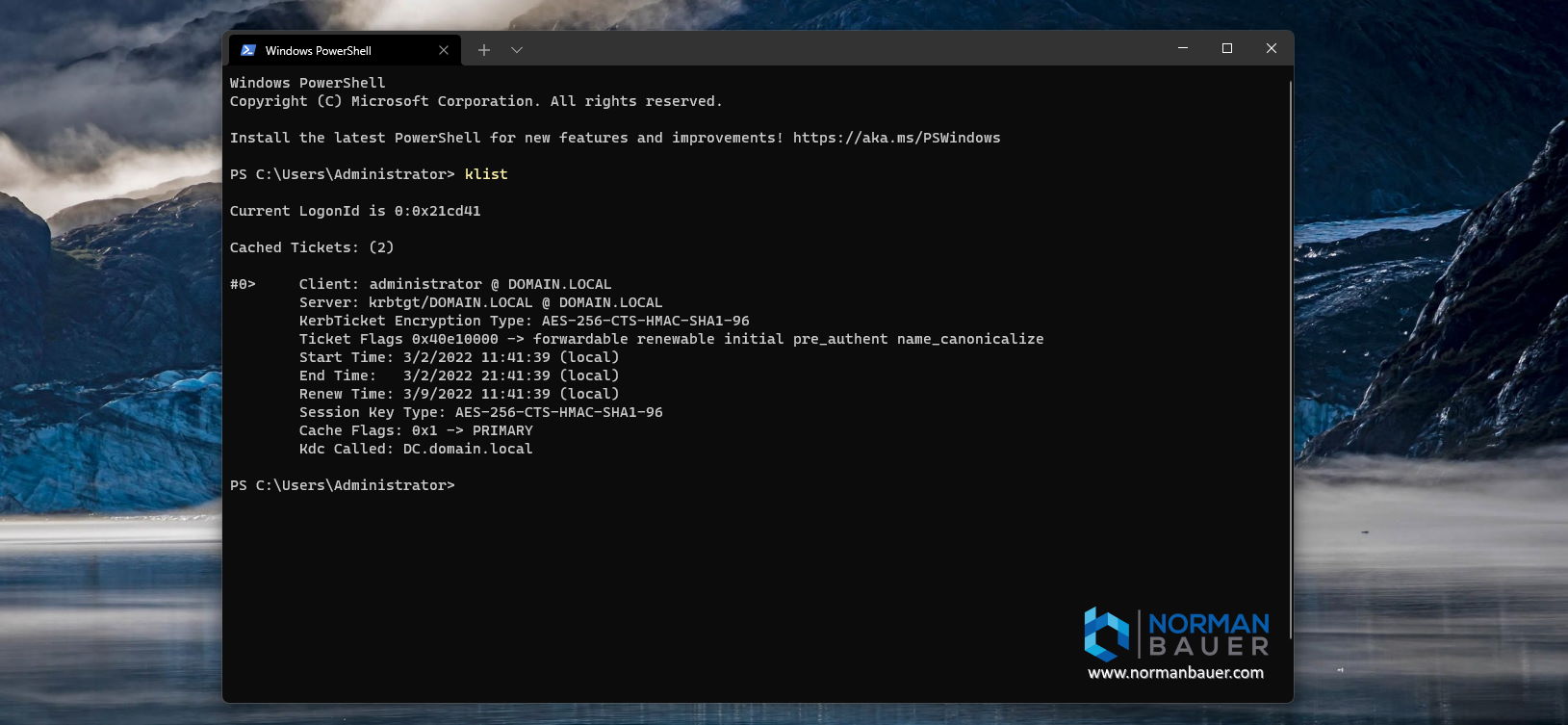
Task: Expand the new tab profile dropdown
Action: click(x=517, y=50)
